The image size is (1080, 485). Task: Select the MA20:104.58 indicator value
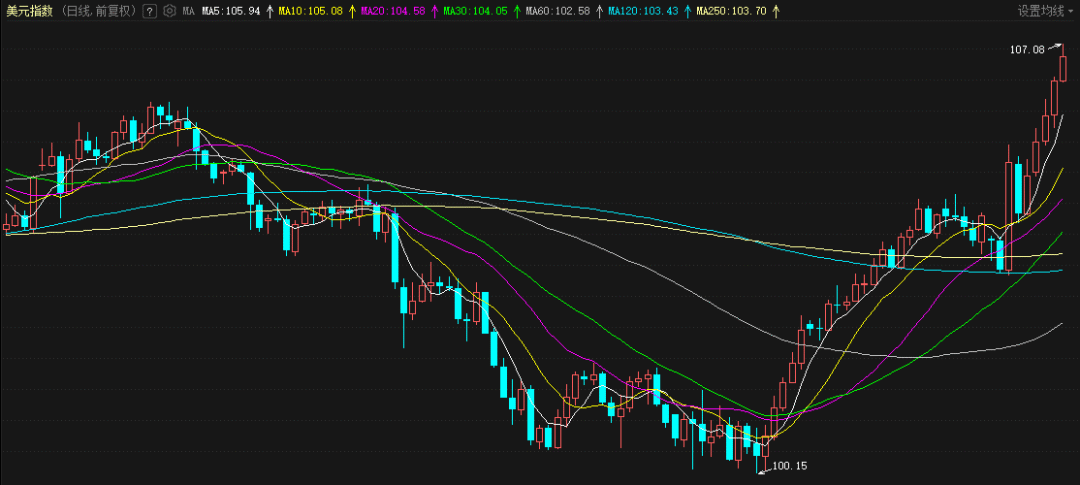pyautogui.click(x=393, y=11)
